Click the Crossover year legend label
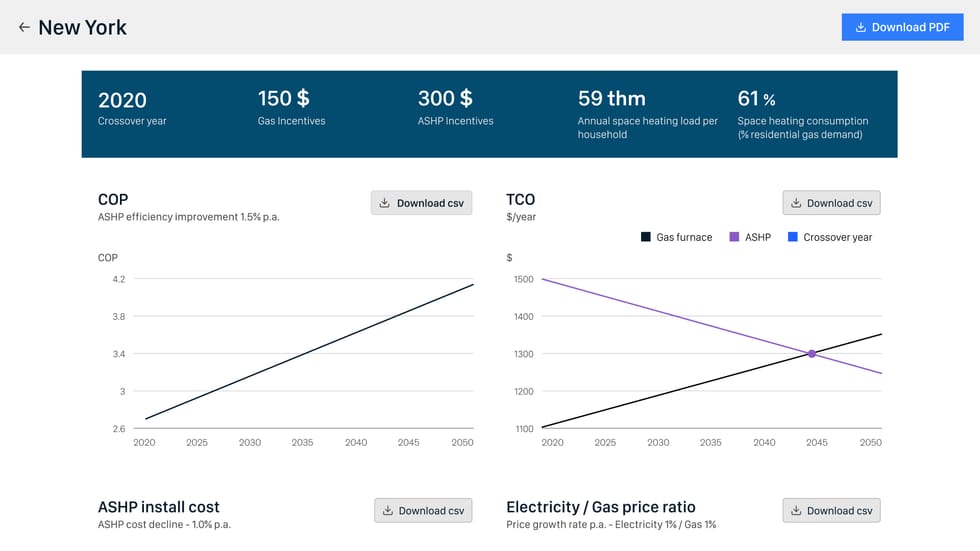Screen dimensions: 980x551 [838, 237]
